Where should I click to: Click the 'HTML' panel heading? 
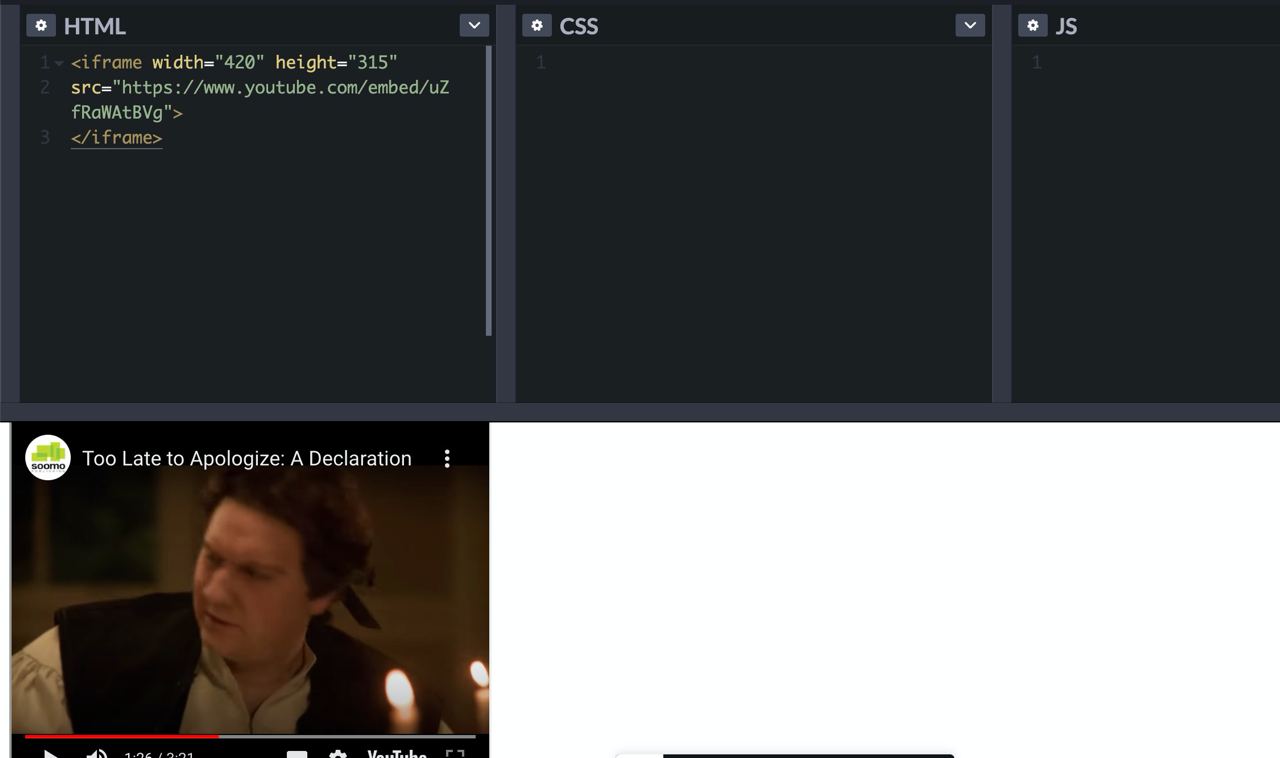tap(95, 26)
